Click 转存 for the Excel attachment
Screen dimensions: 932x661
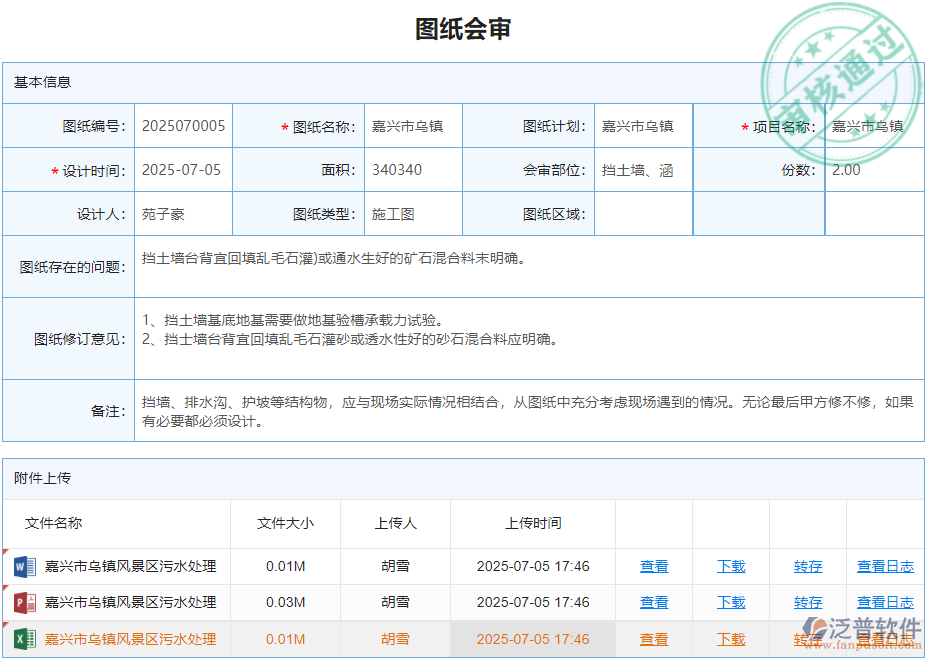(807, 639)
